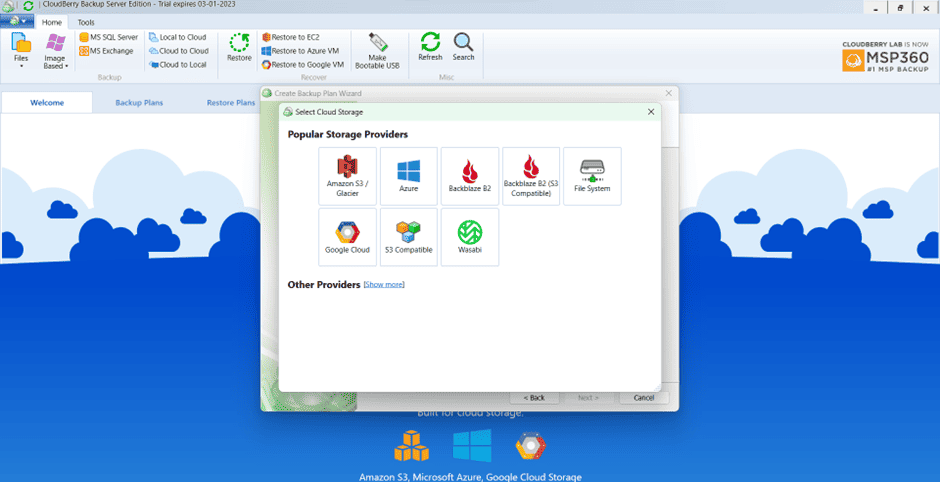Viewport: 940px width, 482px height.
Task: Click the Amazon S3 logo on Welcome page
Action: point(411,445)
